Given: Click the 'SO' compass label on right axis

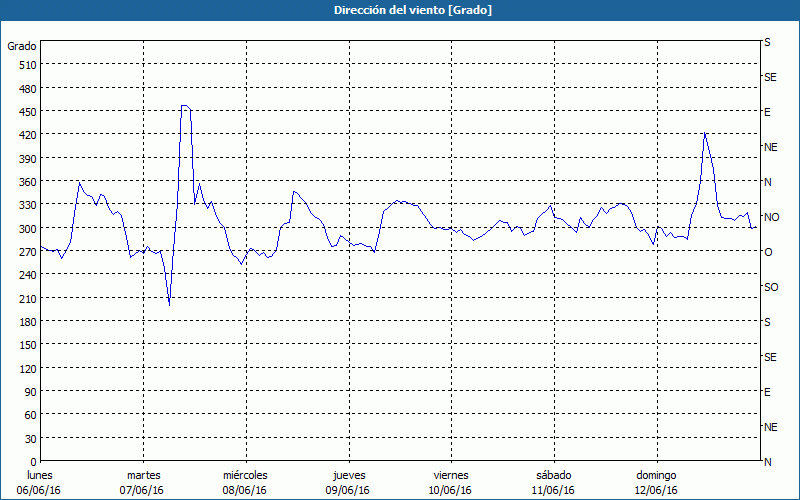Looking at the screenshot, I should tap(770, 287).
